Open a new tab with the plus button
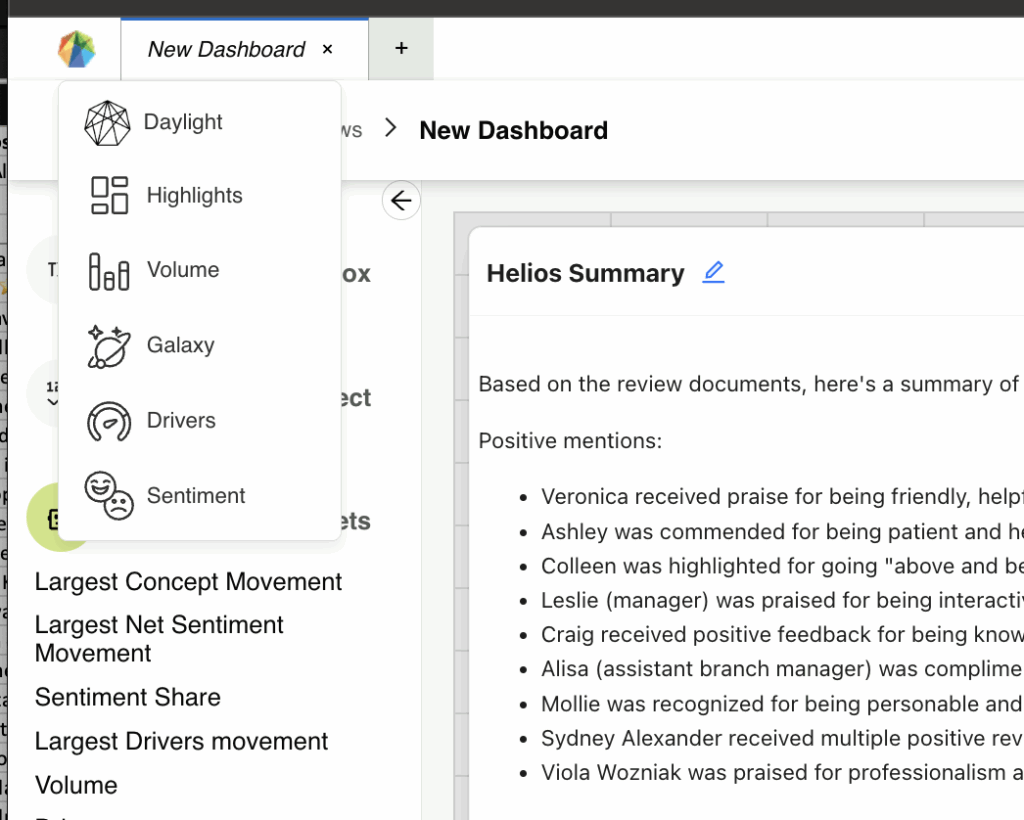 tap(401, 48)
